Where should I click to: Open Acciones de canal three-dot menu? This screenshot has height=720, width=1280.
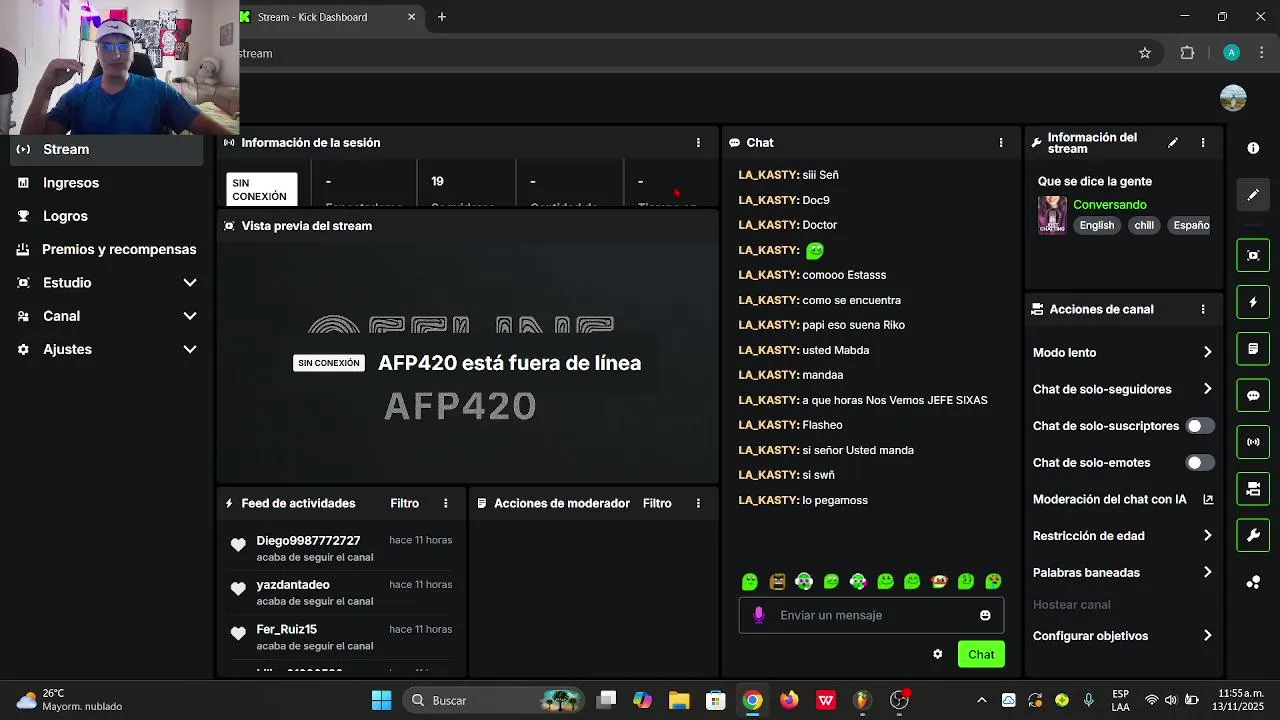coord(1203,310)
